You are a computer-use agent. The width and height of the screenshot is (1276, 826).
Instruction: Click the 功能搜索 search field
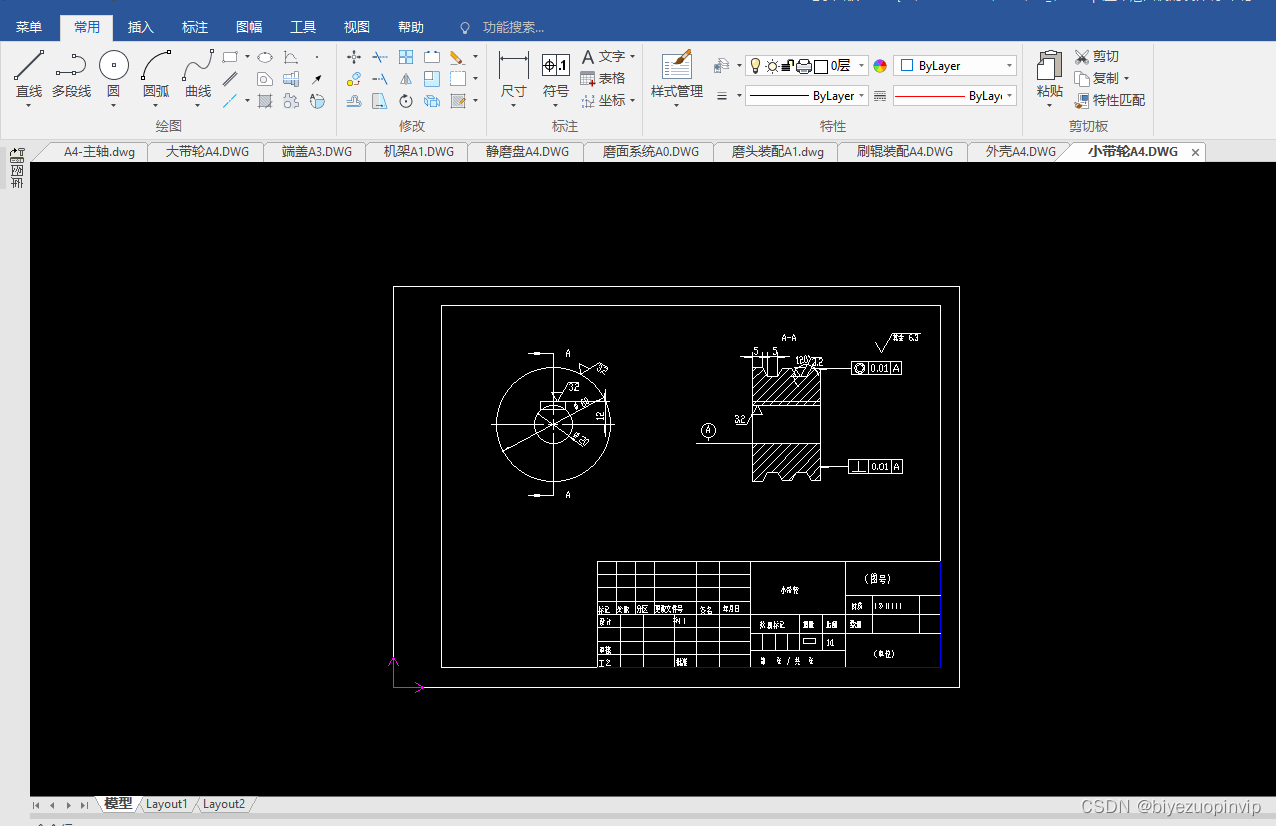(x=513, y=27)
